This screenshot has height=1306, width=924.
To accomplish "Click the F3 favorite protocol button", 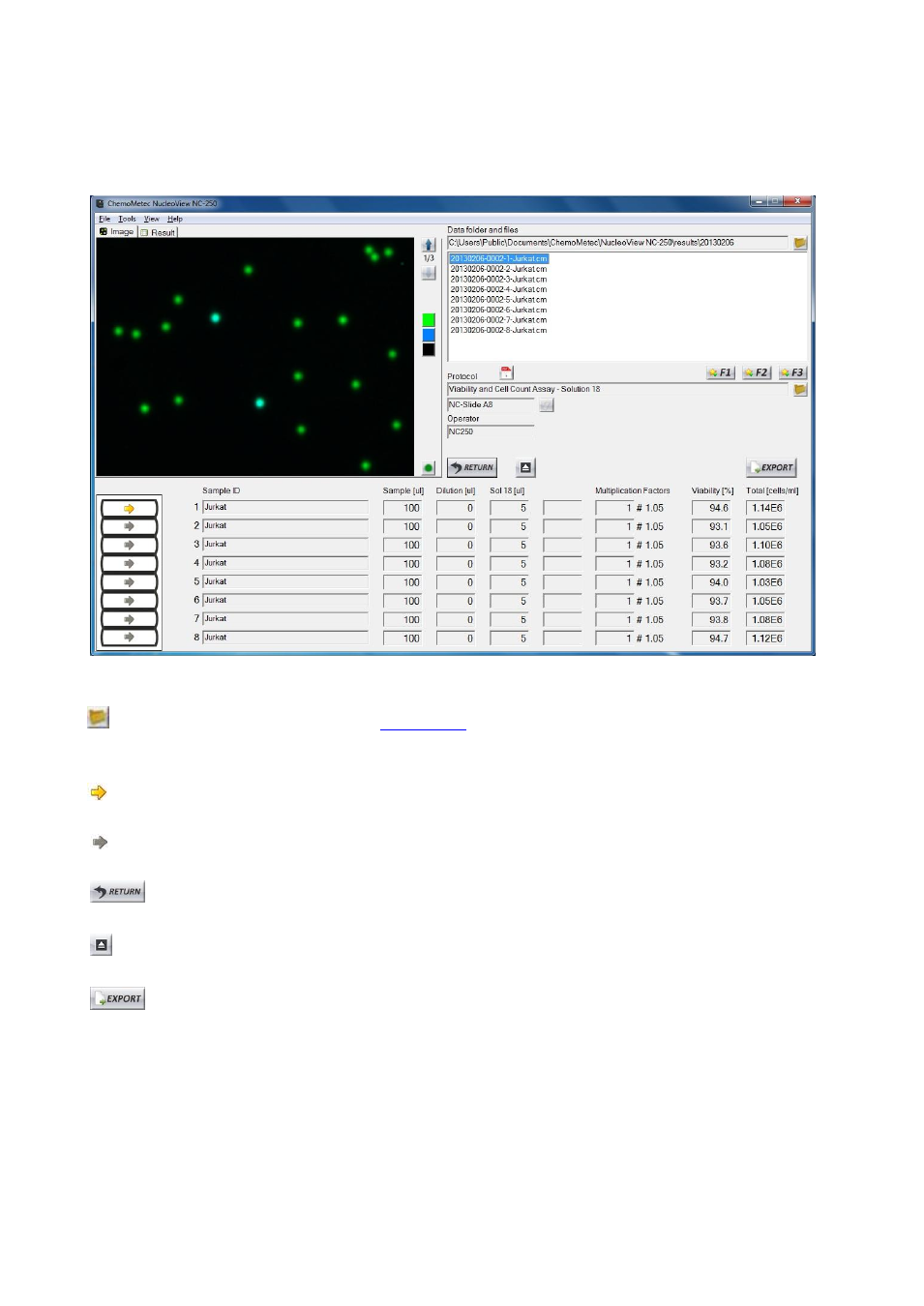I will [792, 372].
